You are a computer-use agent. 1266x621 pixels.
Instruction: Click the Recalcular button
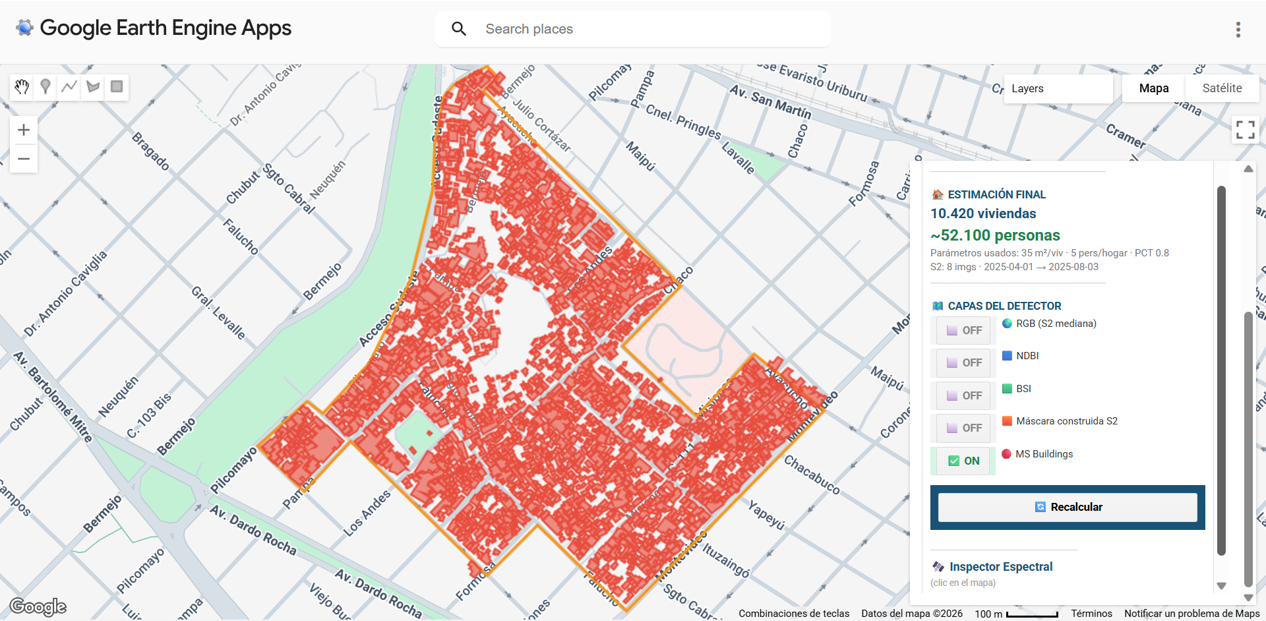1067,507
